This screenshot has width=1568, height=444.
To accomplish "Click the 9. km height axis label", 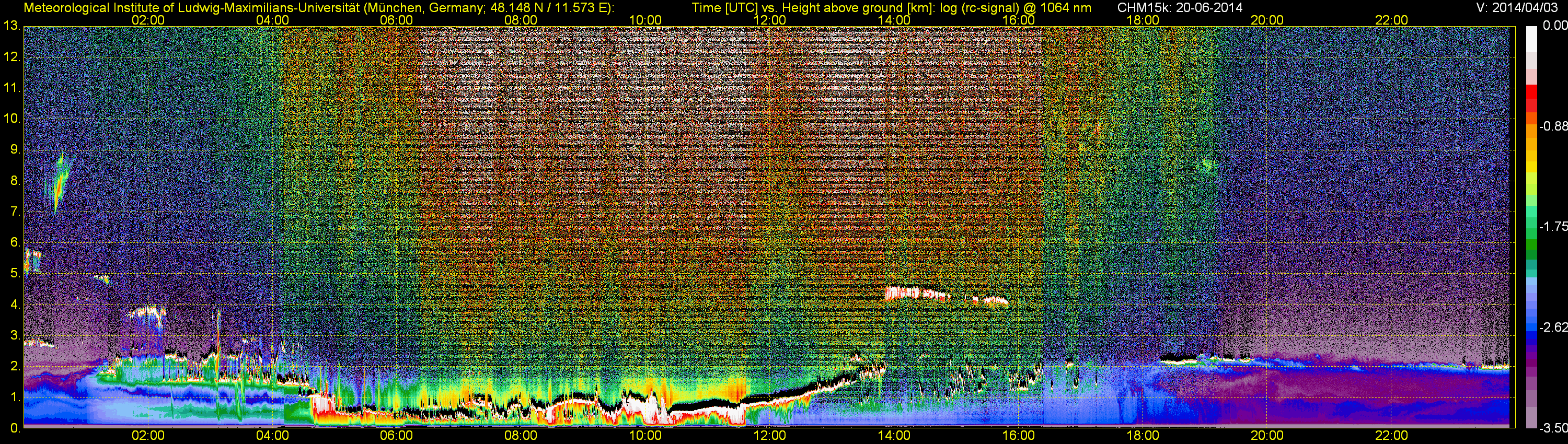I will point(15,149).
